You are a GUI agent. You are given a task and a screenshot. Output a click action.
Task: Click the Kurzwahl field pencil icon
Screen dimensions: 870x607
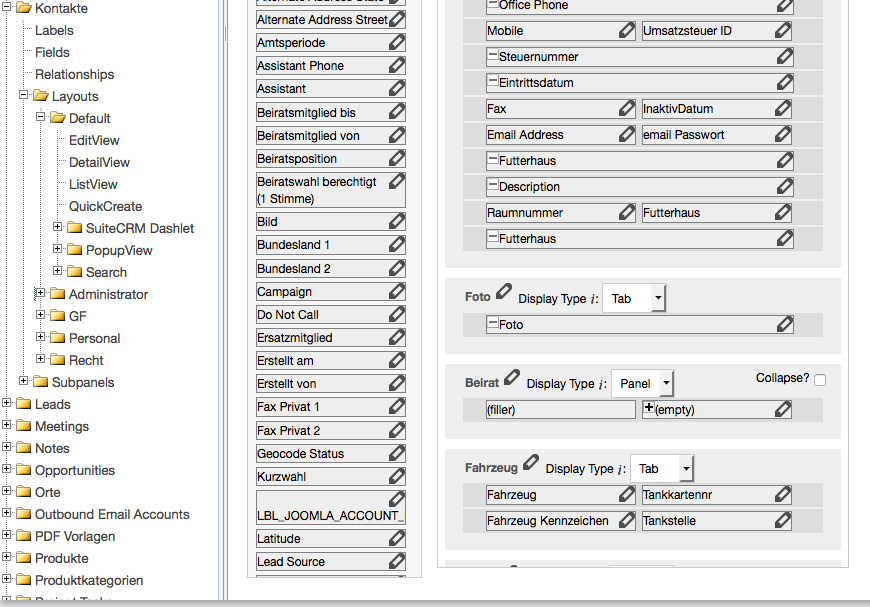(x=397, y=476)
